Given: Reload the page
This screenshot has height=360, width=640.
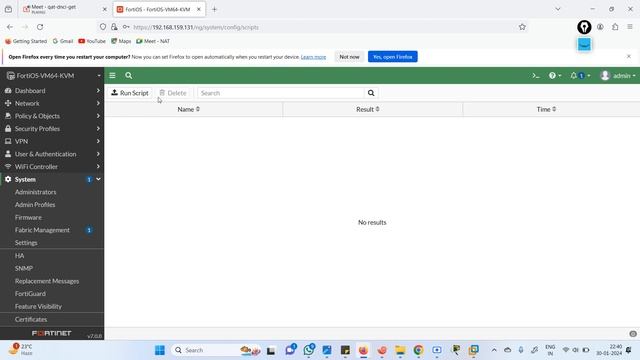Looking at the screenshot, I should coord(40,27).
